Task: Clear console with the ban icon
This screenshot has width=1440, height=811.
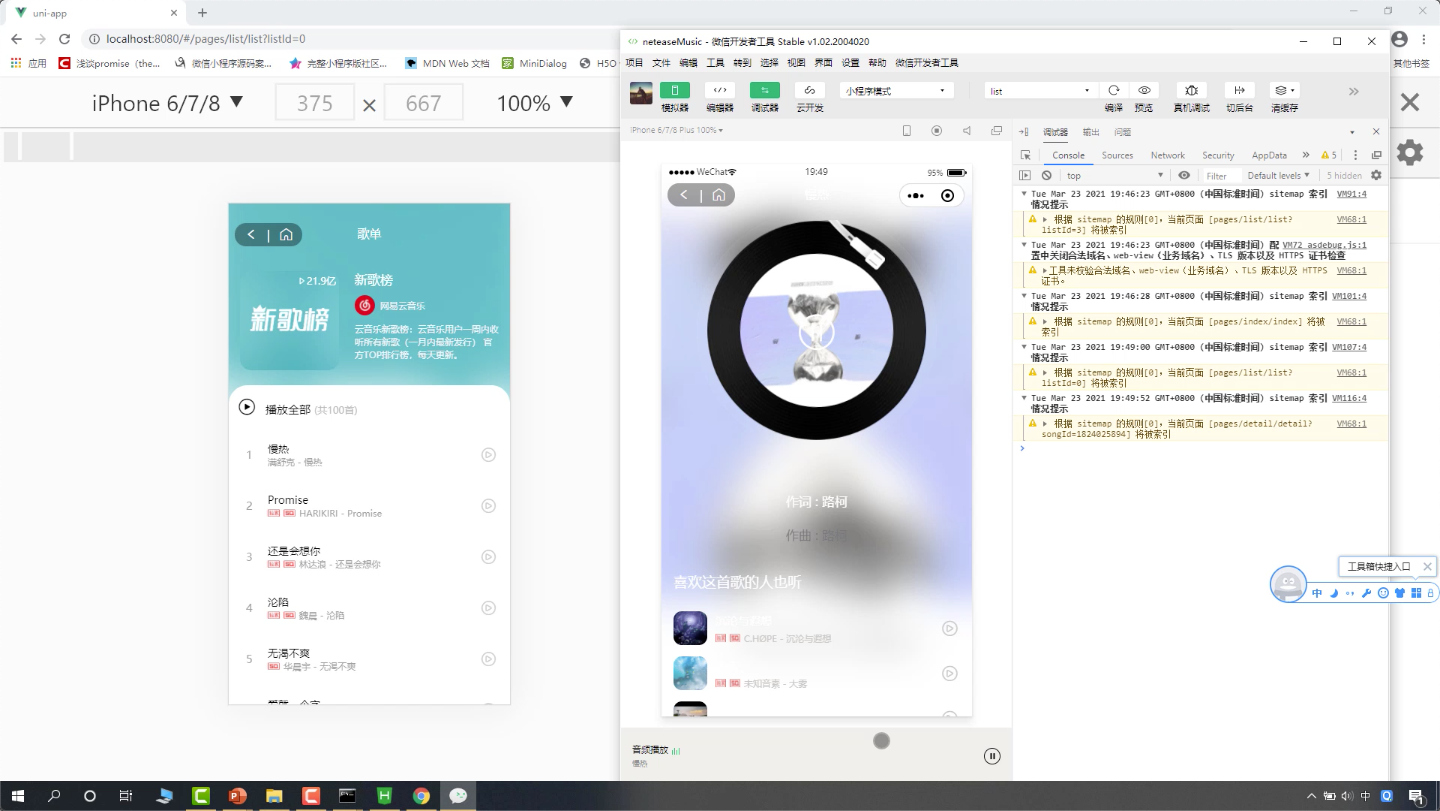Action: 1046,175
